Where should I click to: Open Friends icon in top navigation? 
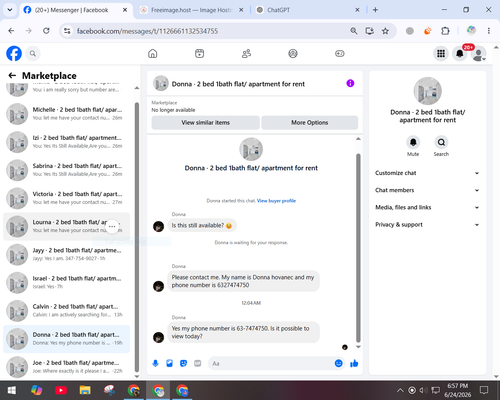246,53
